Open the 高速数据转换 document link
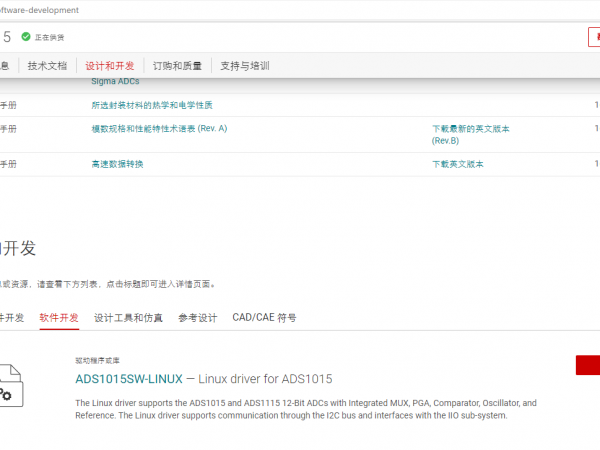The image size is (600, 450). pos(117,164)
